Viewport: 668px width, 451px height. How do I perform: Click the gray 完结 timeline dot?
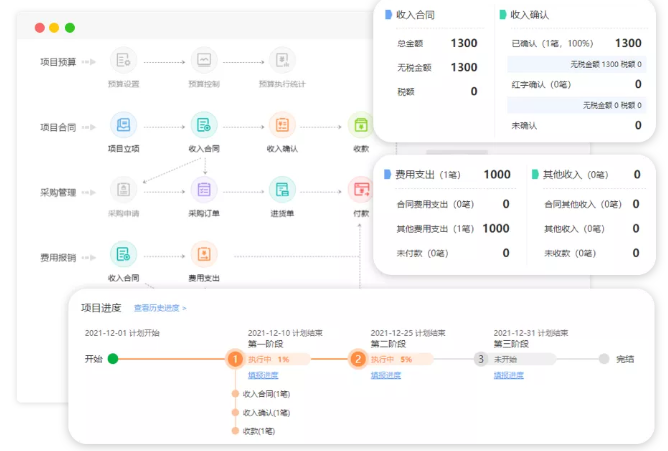(604, 359)
